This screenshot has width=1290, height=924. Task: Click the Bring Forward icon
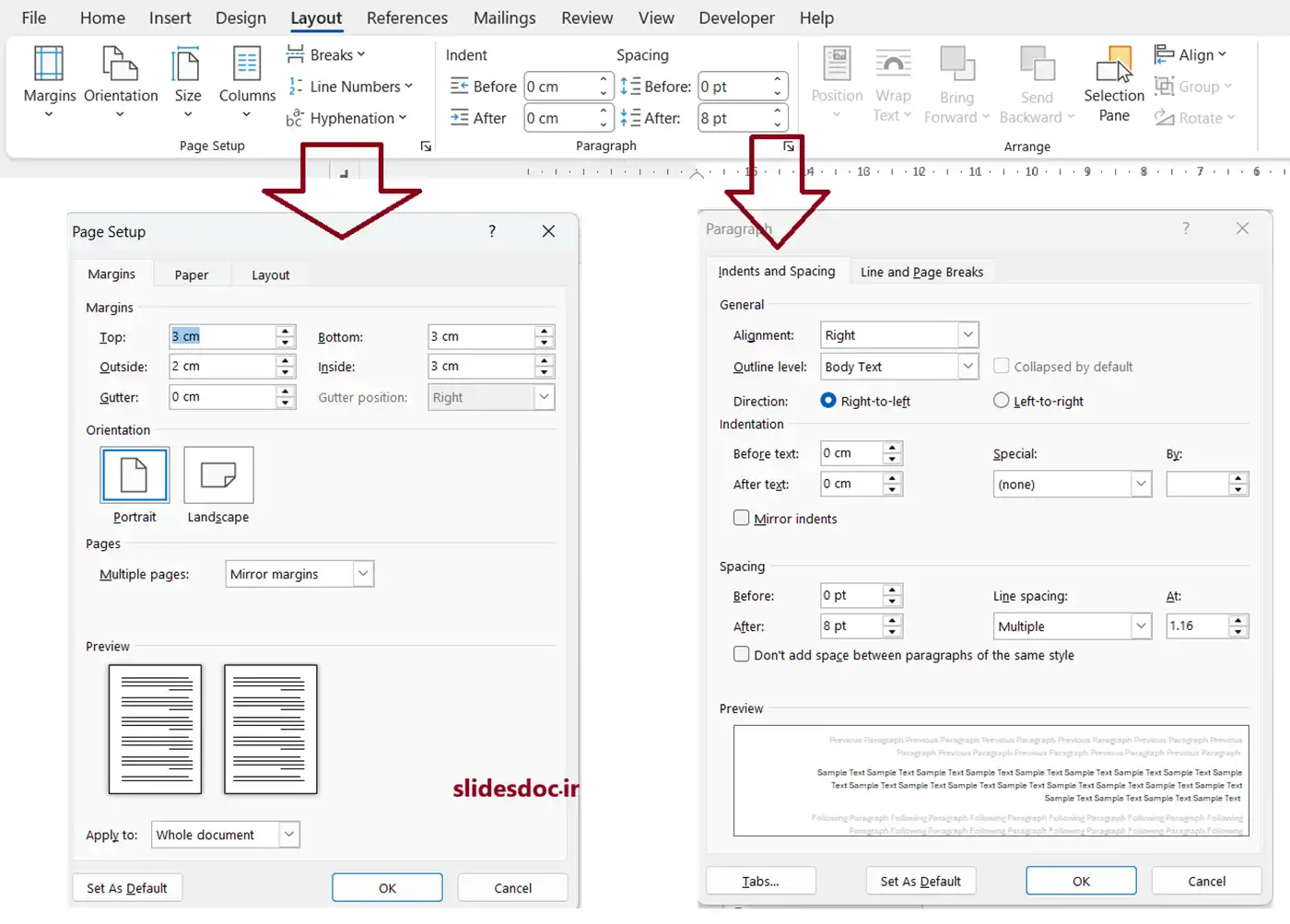click(x=957, y=64)
